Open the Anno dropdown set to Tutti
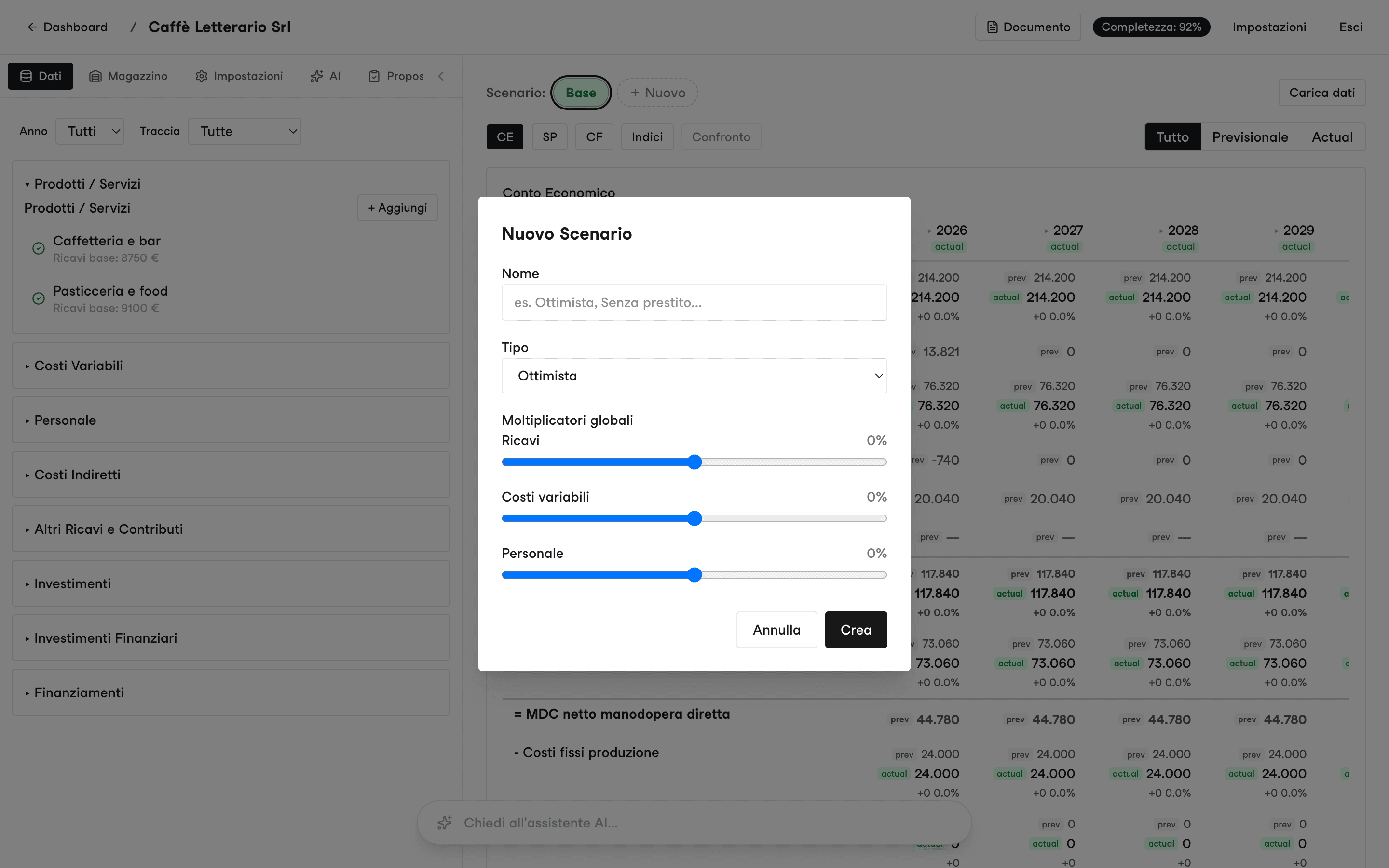Screen dimensions: 1389x868 90,132
